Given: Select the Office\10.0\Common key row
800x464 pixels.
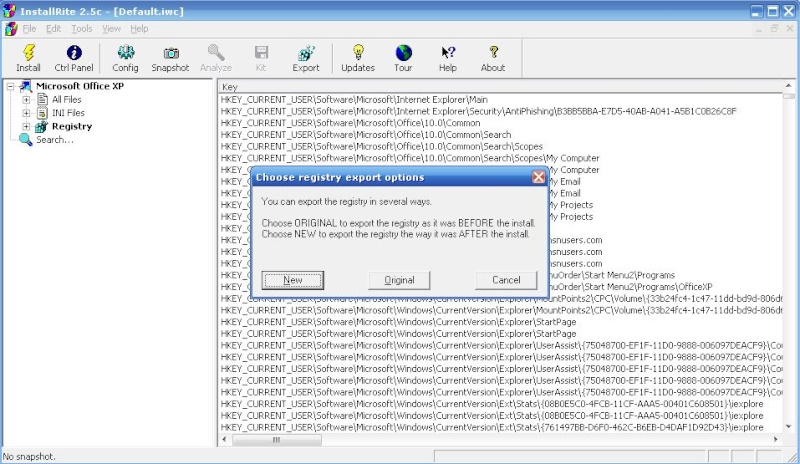Looking at the screenshot, I should (351, 123).
